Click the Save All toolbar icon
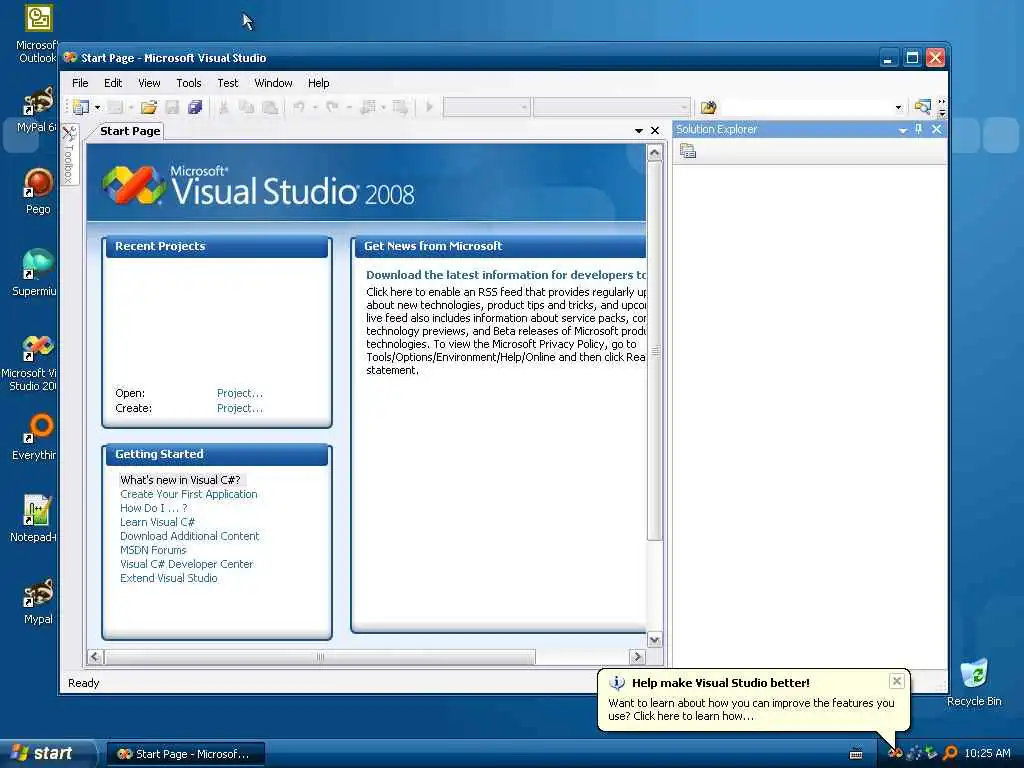Screen dimensions: 1024x768 (x=195, y=107)
